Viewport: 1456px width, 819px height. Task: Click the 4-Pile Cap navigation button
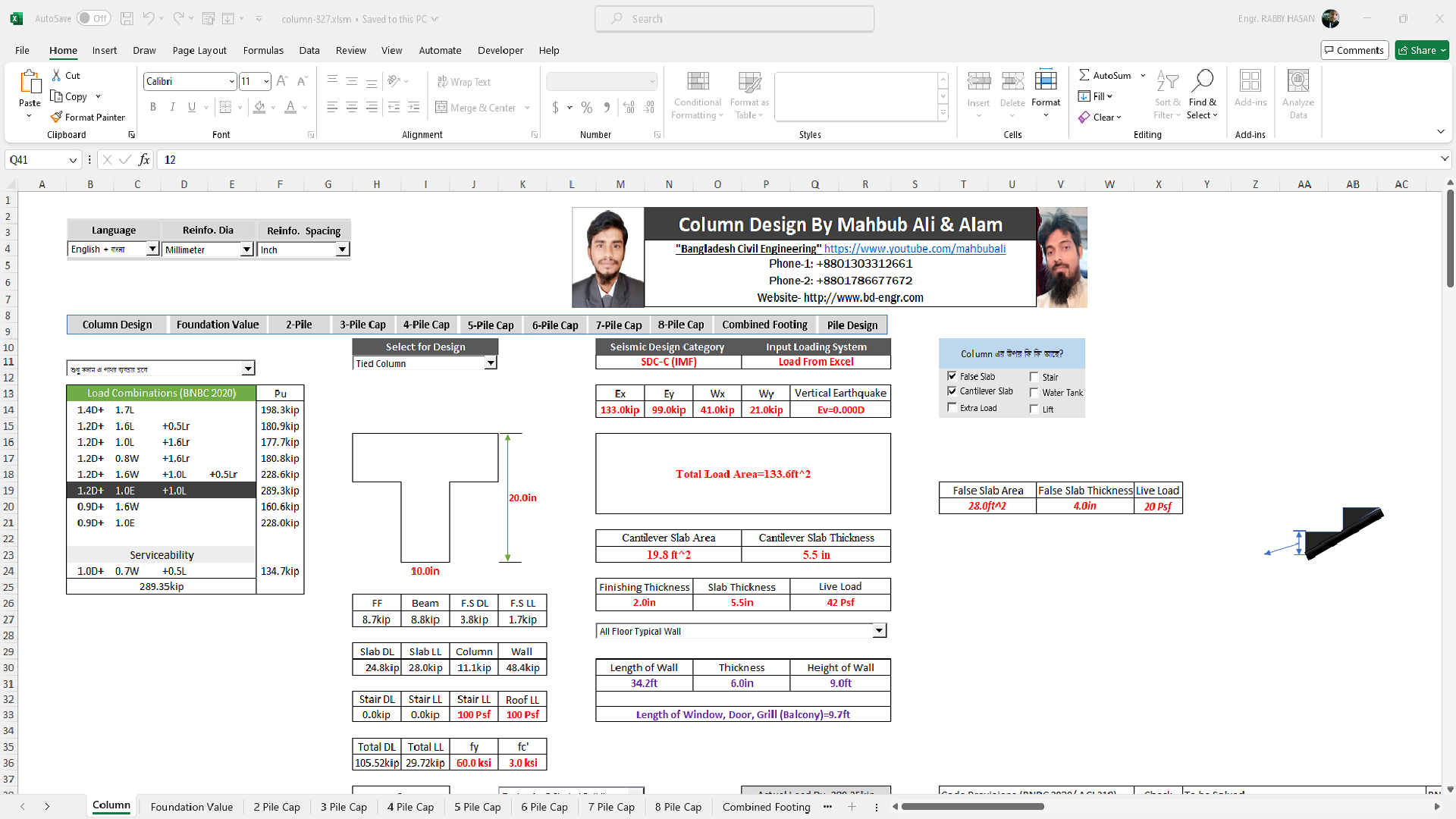click(426, 325)
